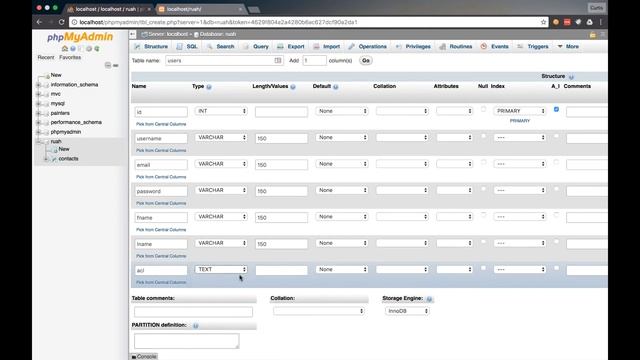The height and width of the screenshot is (360, 640).
Task: Toggle the Null checkbox for lname column
Action: pyautogui.click(x=483, y=242)
